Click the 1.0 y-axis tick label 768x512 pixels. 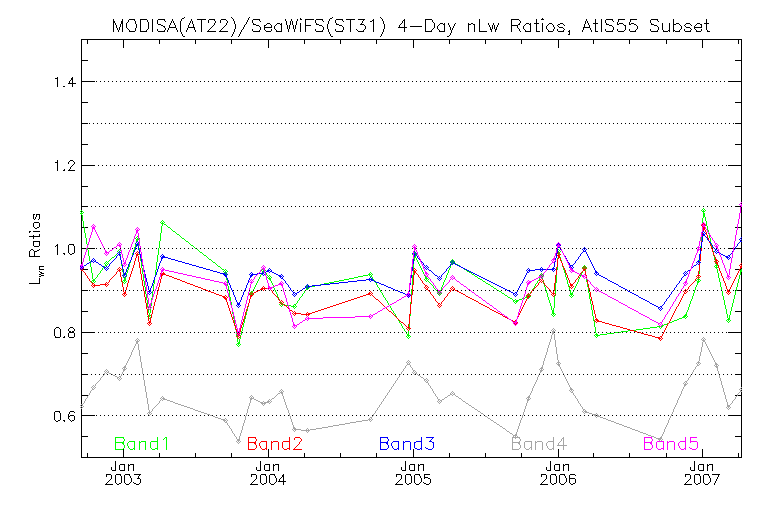pyautogui.click(x=64, y=249)
